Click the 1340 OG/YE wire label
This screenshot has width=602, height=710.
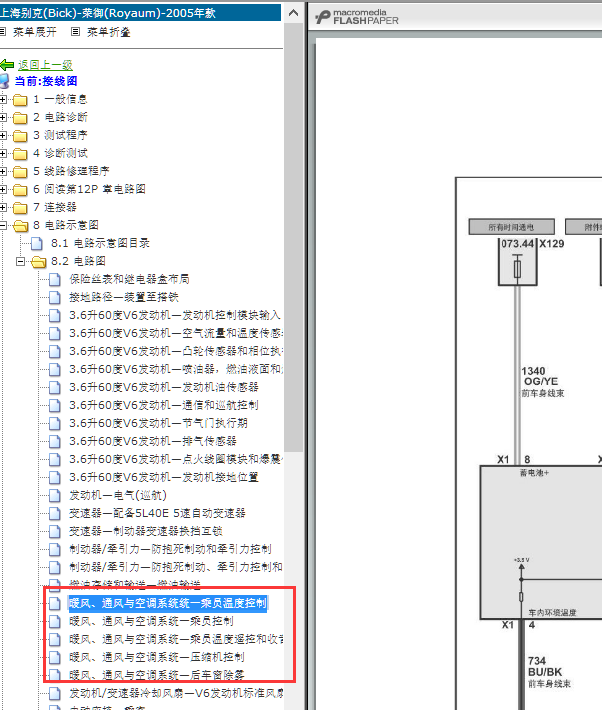(x=539, y=377)
